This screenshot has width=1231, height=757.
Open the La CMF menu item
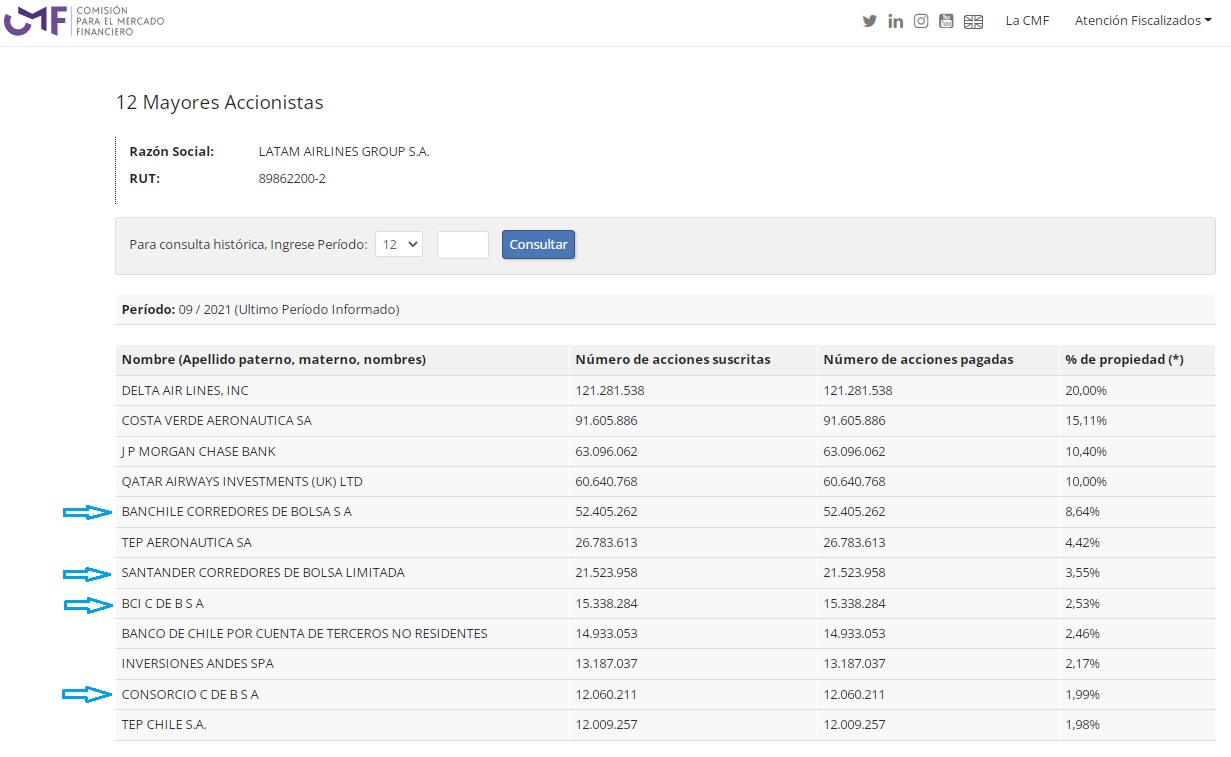[x=1027, y=21]
